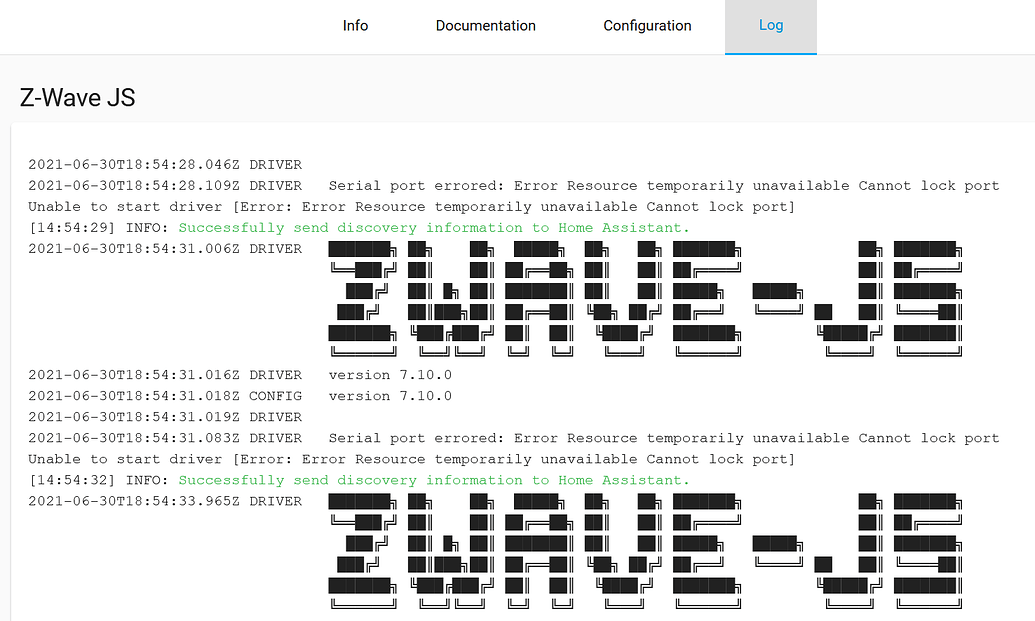This screenshot has width=1035, height=621.
Task: Select the first DRIVER log timestamp
Action: coord(140,164)
